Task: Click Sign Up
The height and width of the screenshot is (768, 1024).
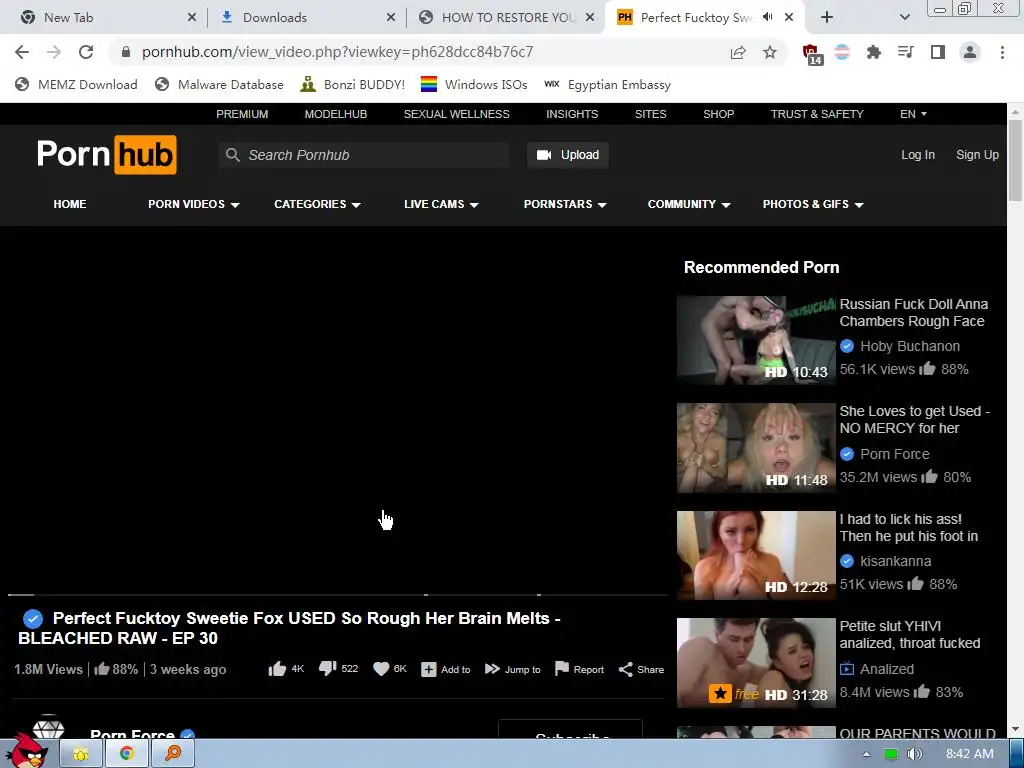Action: point(977,155)
